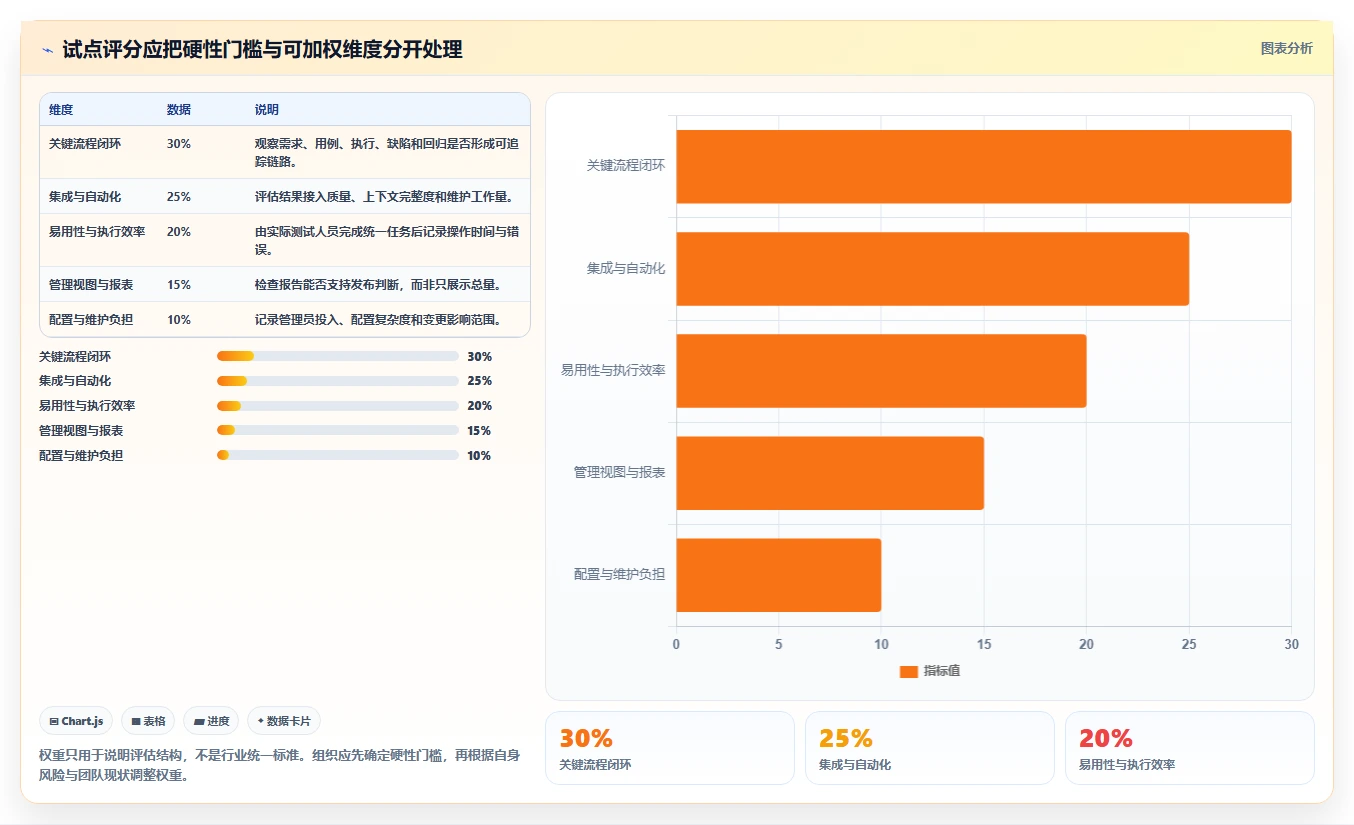Select 易用性与执行效率 cell in table

[97, 232]
